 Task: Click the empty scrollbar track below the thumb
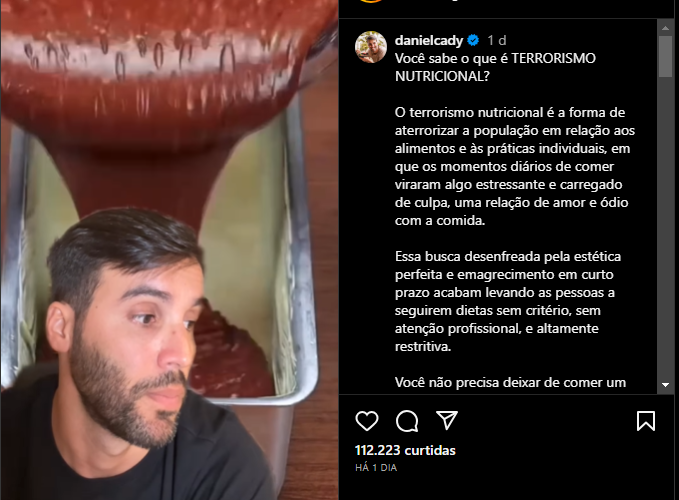click(x=665, y=227)
